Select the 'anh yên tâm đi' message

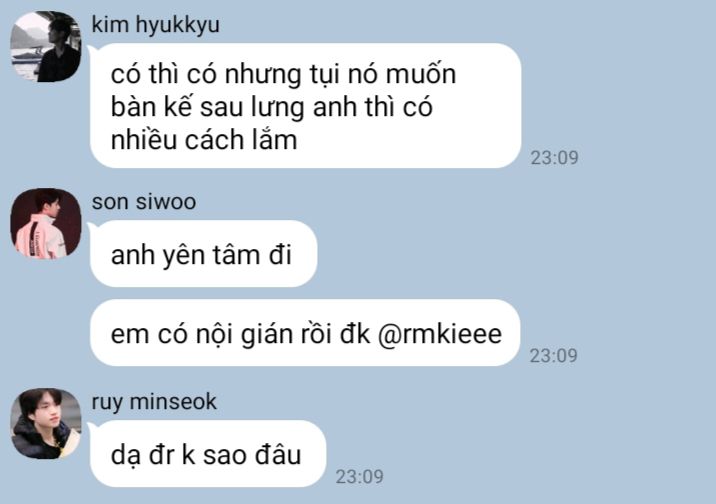pyautogui.click(x=203, y=254)
